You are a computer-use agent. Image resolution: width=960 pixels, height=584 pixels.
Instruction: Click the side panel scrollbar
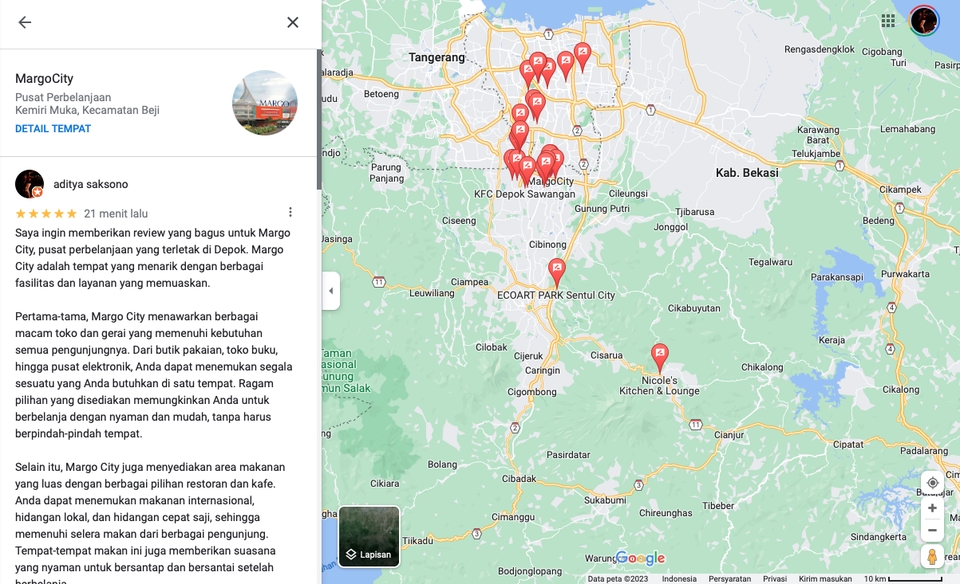(319, 119)
